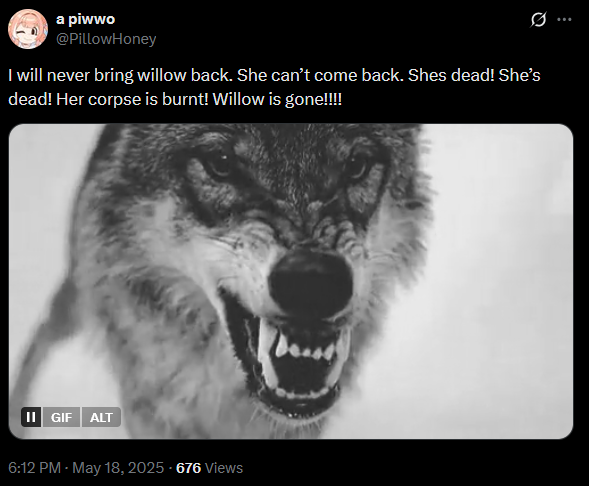Click the word 'Views' in the footer
Image resolution: width=589 pixels, height=486 pixels.
coord(224,468)
